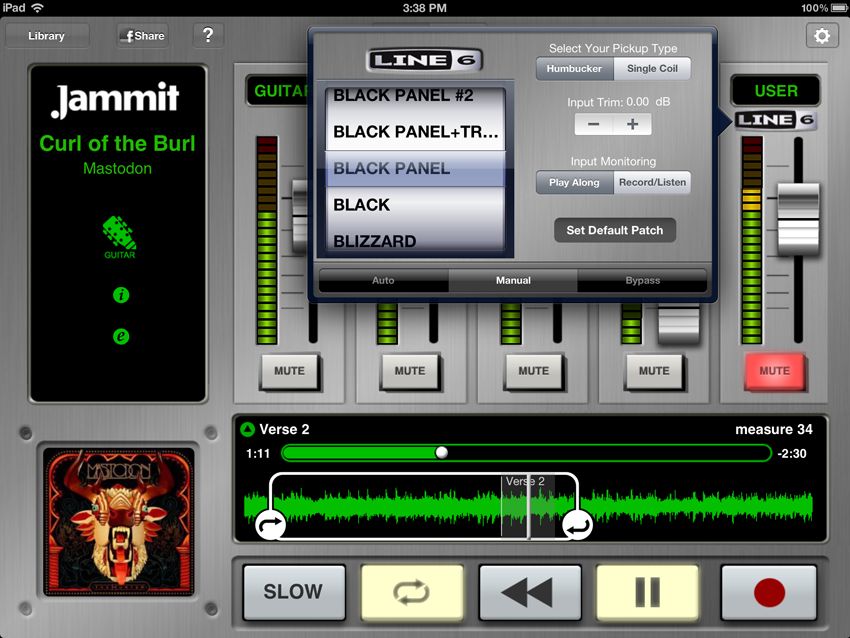
Task: Click the elapsed time 1:11
Action: (x=258, y=453)
